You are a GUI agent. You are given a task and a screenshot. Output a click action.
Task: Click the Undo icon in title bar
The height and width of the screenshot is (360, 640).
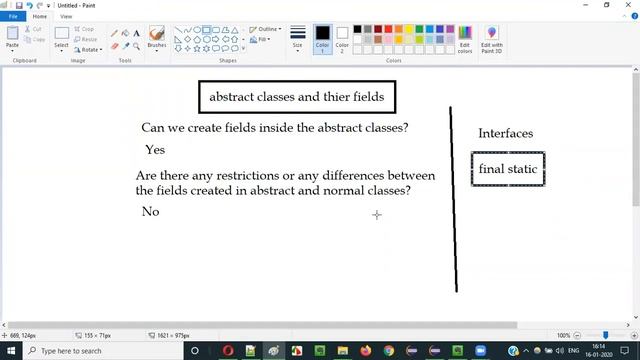[29, 5]
